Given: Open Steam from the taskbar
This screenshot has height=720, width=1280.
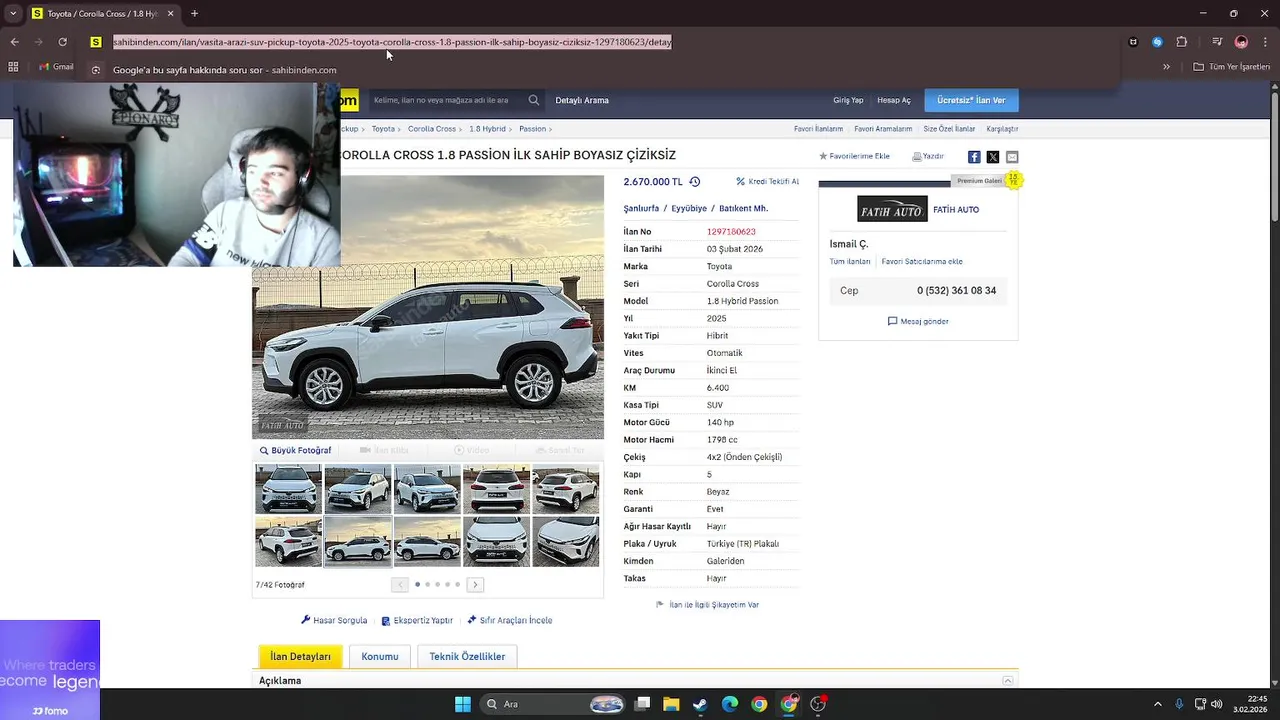Looking at the screenshot, I should coord(700,704).
